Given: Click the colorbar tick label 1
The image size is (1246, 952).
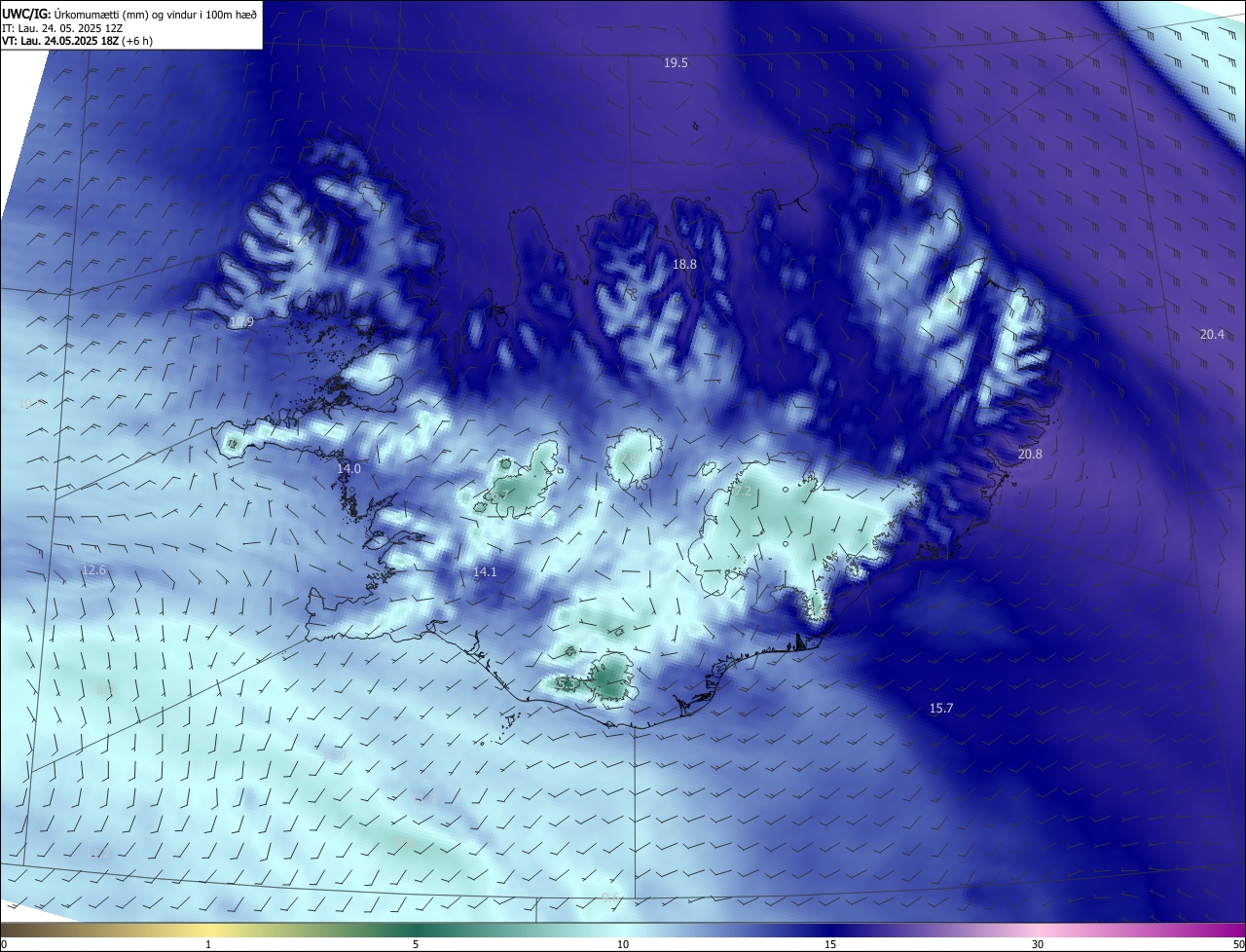Looking at the screenshot, I should click(x=208, y=944).
